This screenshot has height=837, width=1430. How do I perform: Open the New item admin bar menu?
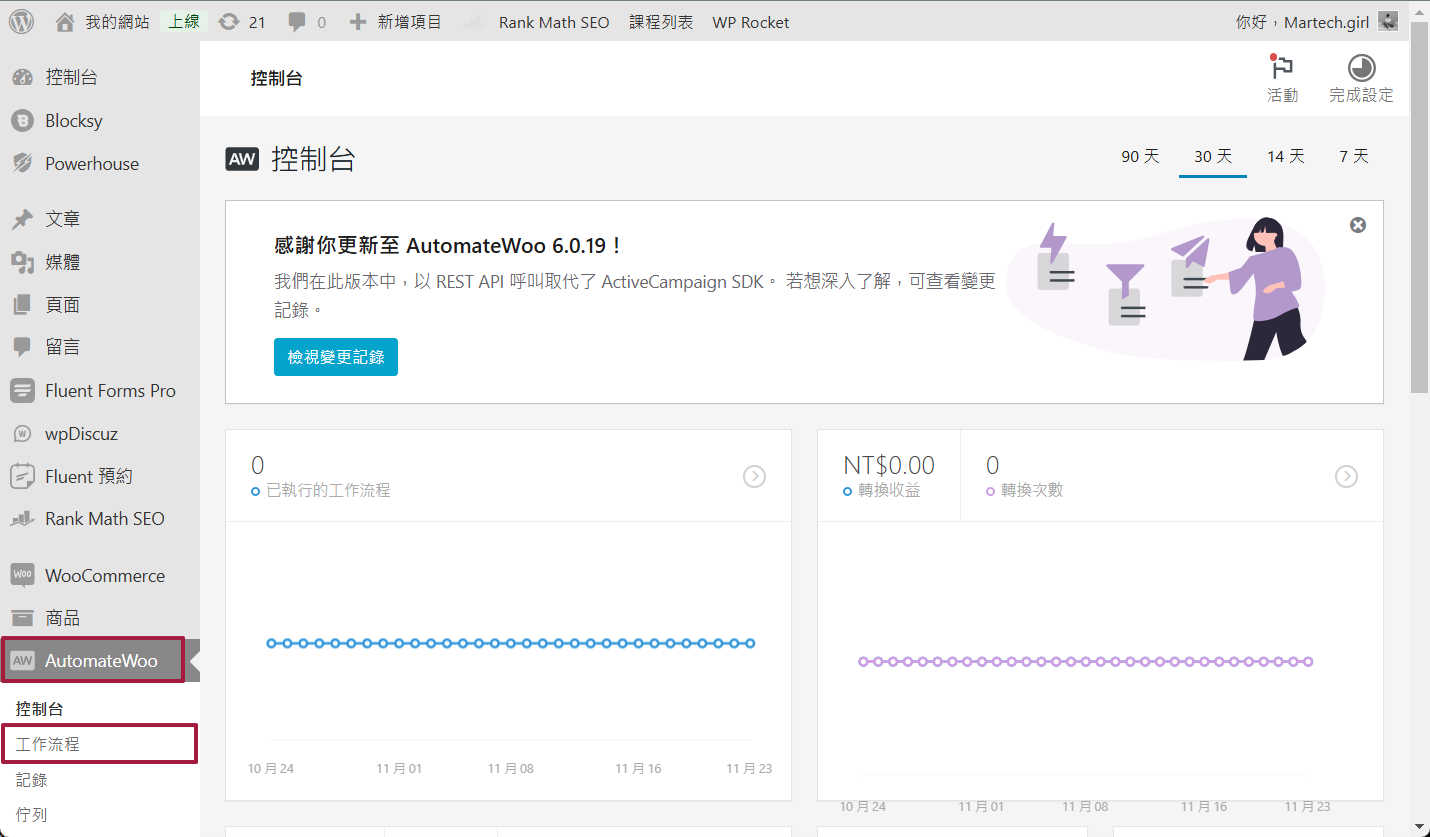point(395,22)
